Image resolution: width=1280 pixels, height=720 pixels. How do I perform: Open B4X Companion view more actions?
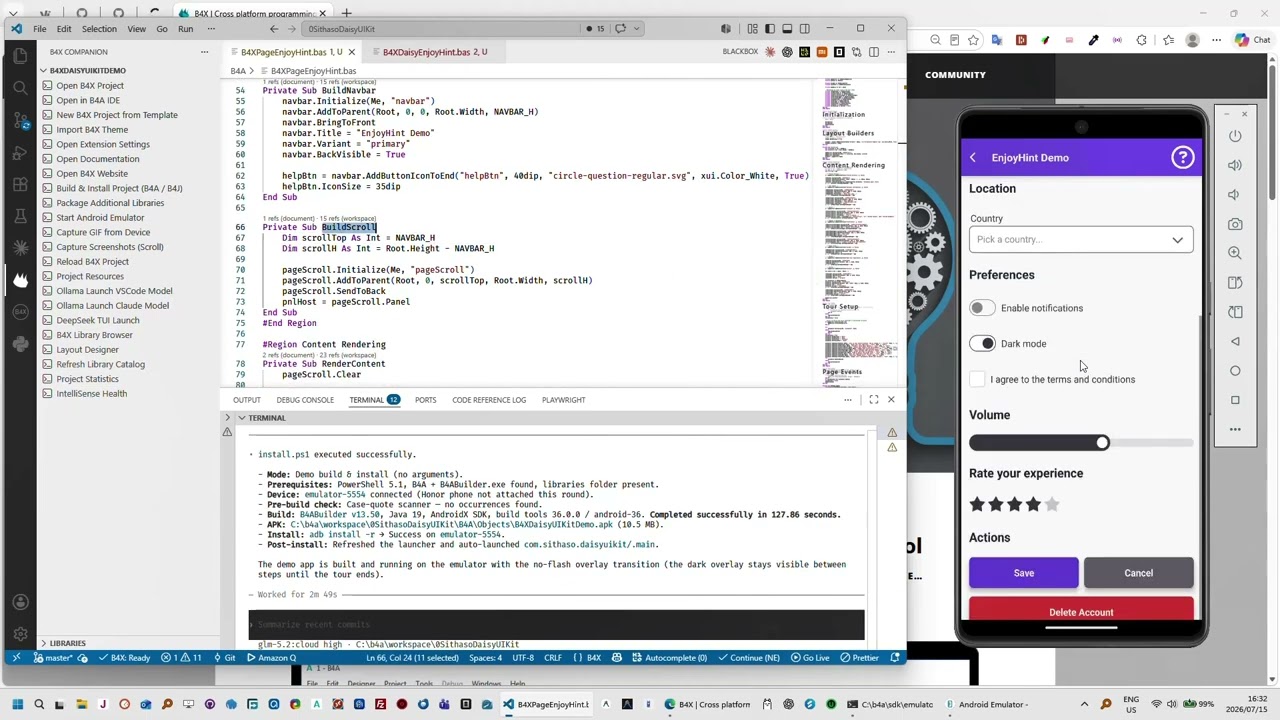[x=205, y=52]
